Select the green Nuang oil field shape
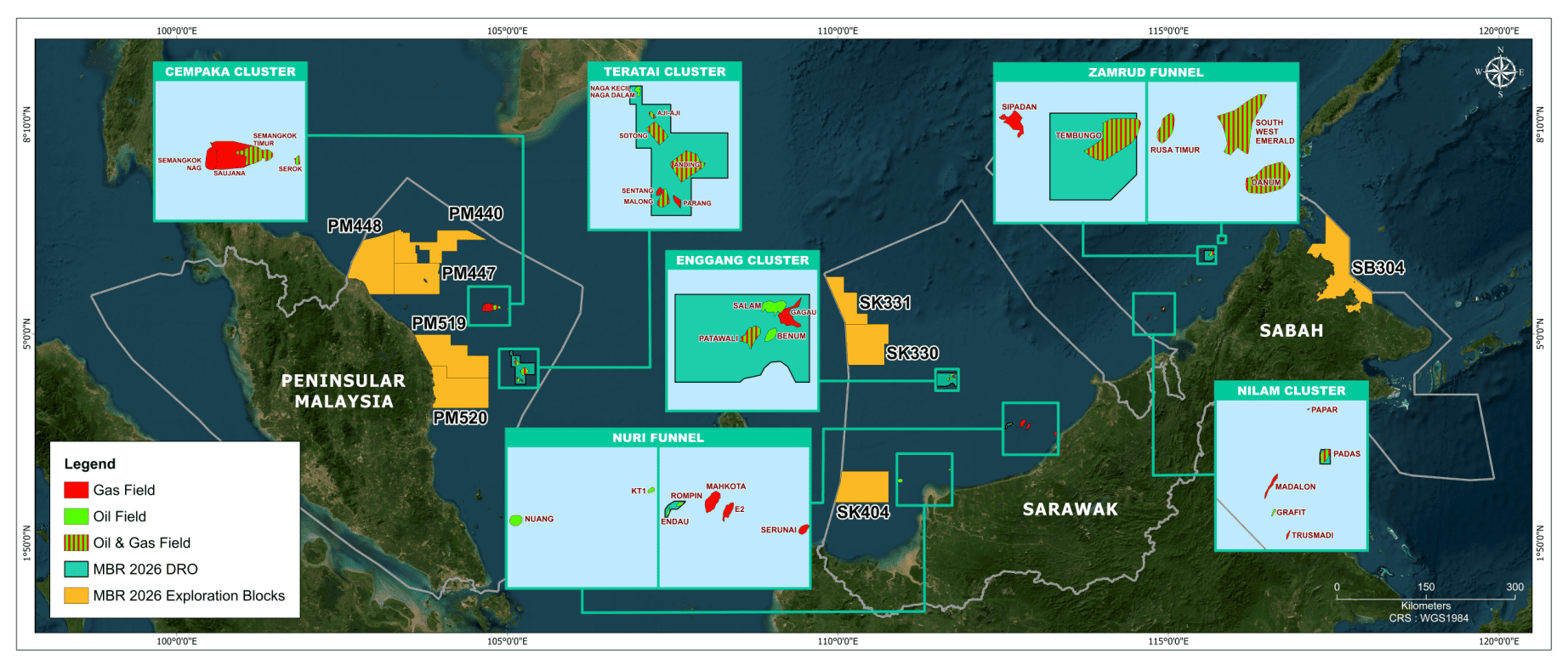 (x=515, y=520)
